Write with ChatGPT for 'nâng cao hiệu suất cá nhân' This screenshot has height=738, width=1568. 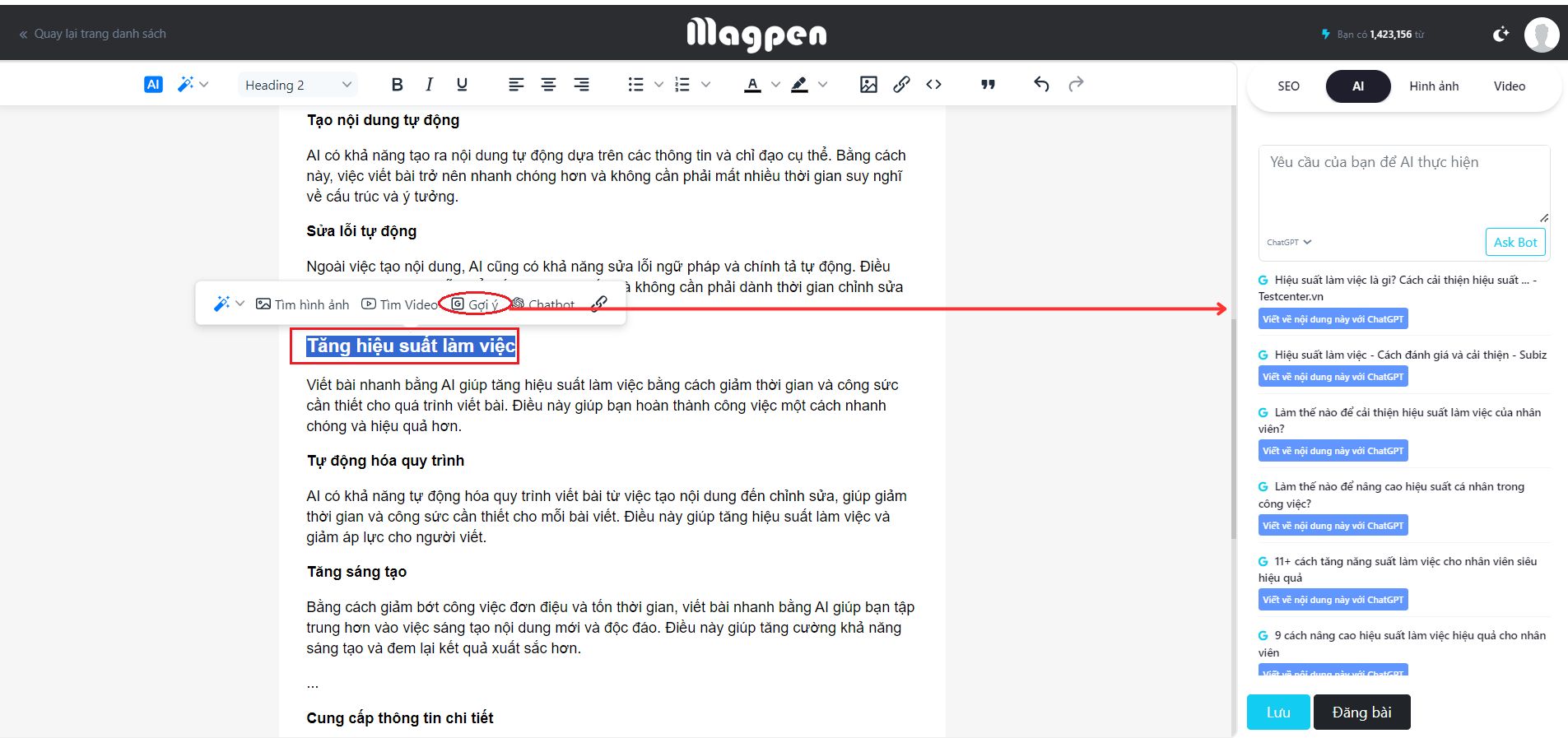click(1333, 525)
